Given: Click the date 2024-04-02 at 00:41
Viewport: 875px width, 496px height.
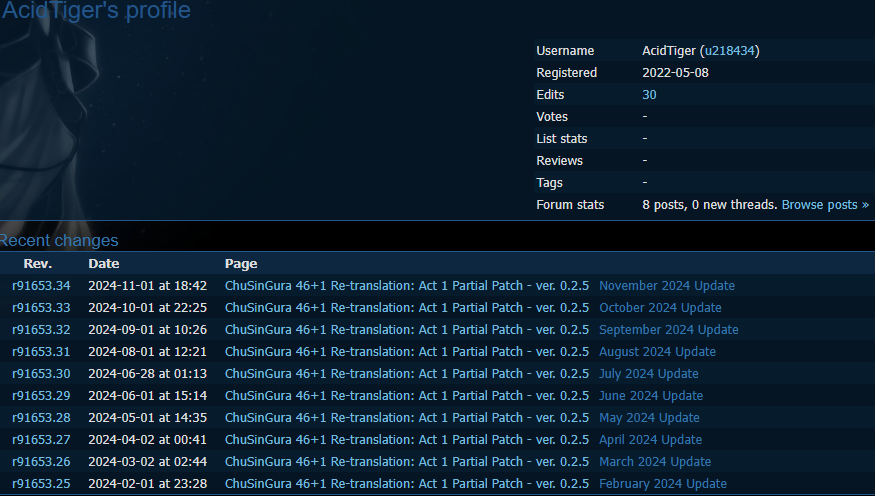Looking at the screenshot, I should 147,440.
